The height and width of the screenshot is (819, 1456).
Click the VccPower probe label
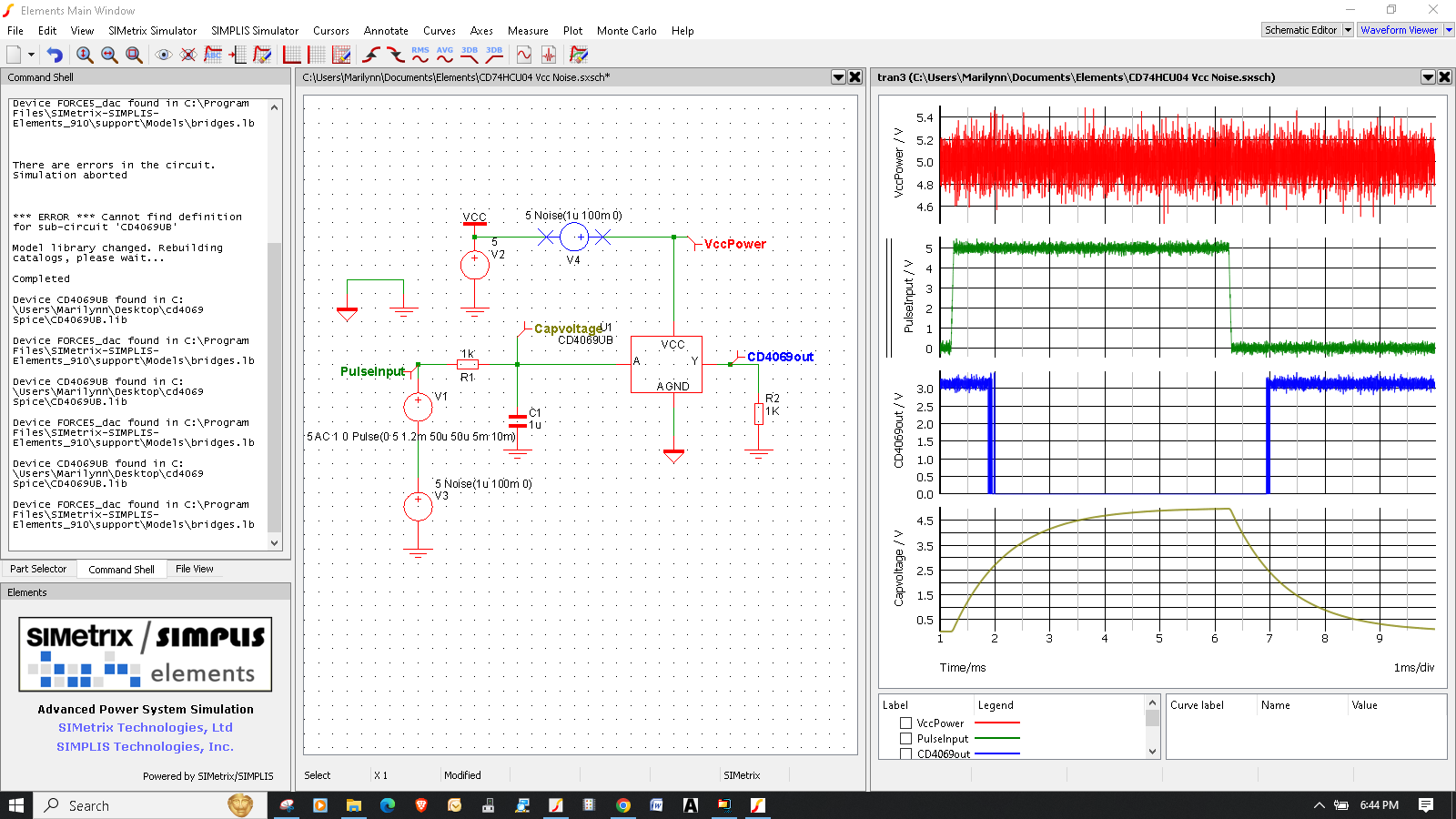[x=735, y=244]
